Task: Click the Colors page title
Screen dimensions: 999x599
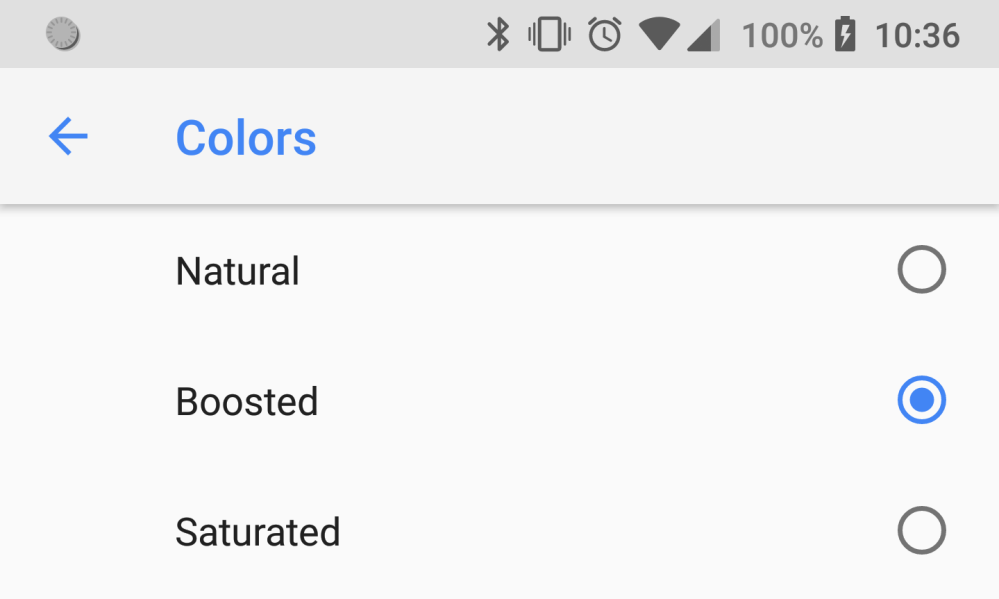Action: point(246,137)
